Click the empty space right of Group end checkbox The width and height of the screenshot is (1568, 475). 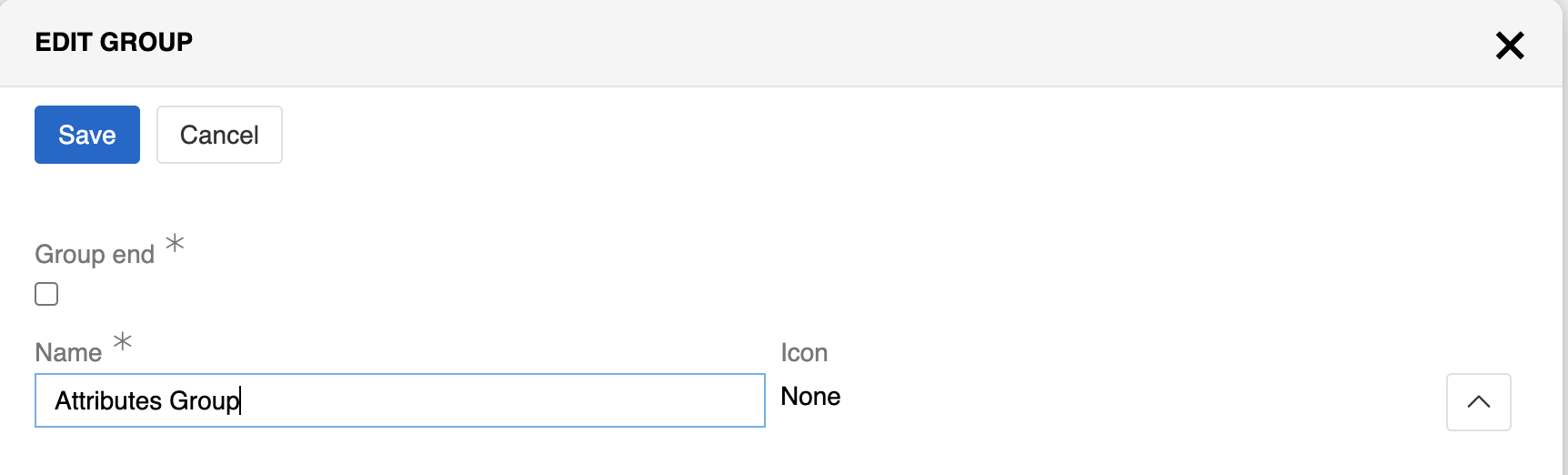(364, 294)
